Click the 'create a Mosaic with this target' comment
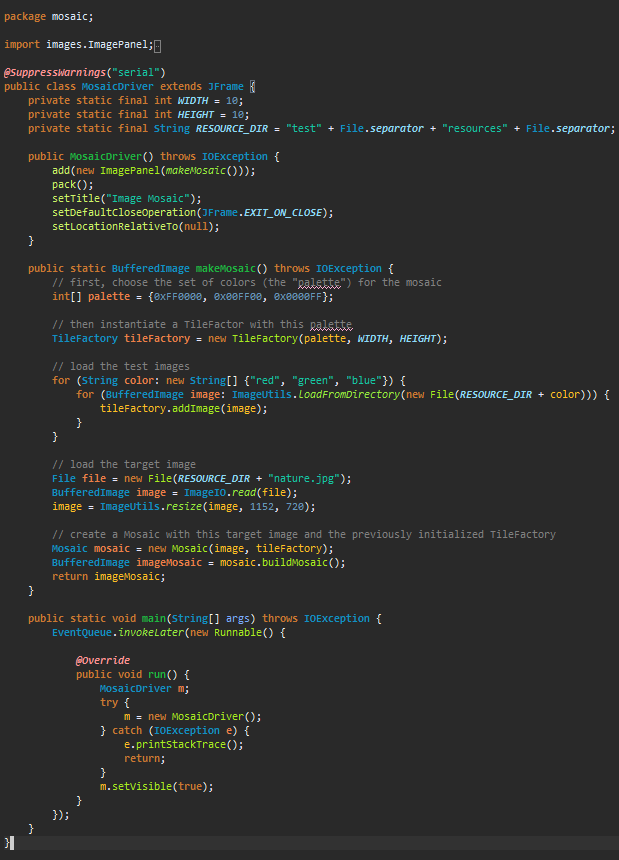The width and height of the screenshot is (619, 860). point(304,535)
